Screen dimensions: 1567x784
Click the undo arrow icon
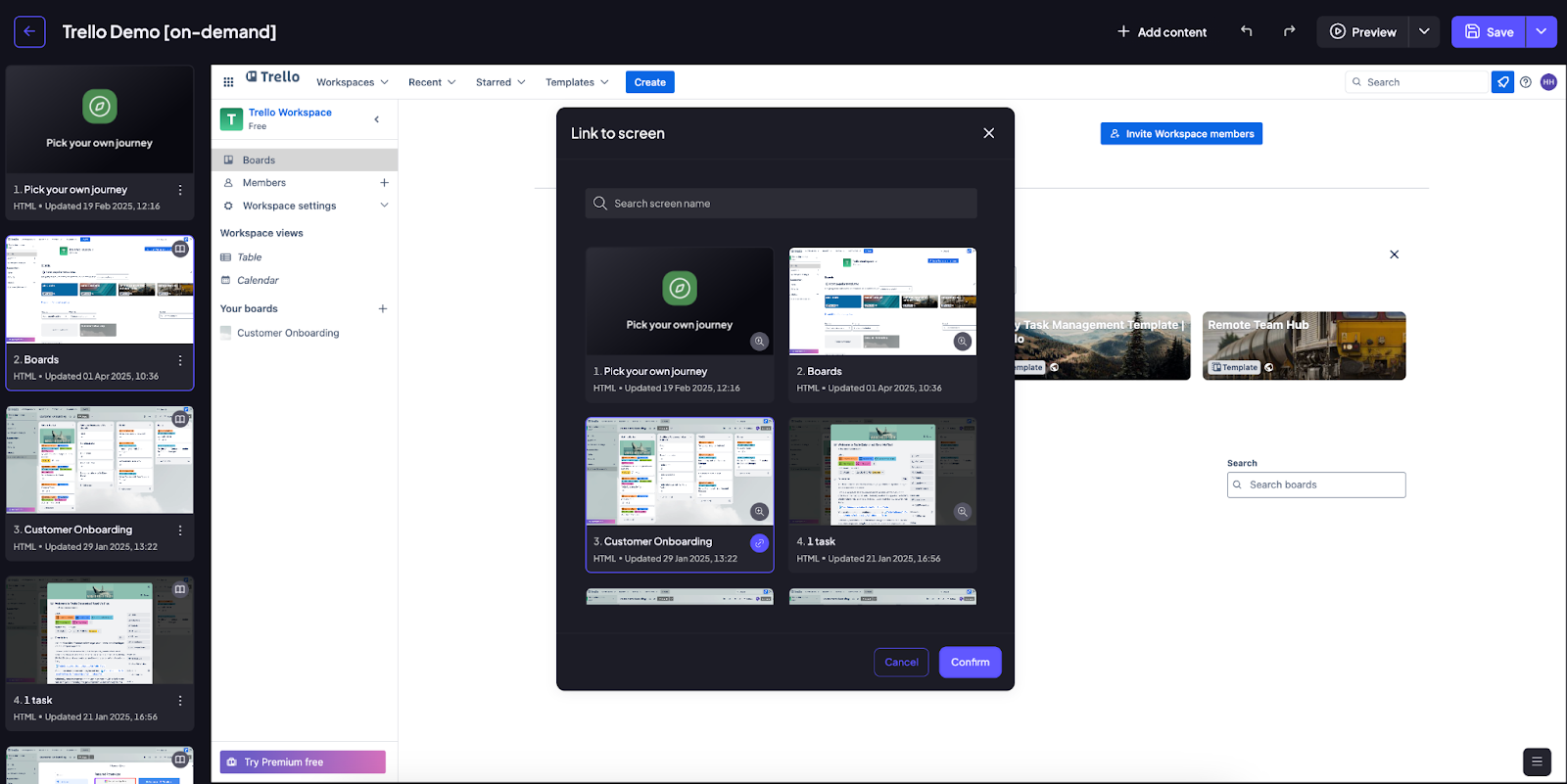pos(1247,31)
